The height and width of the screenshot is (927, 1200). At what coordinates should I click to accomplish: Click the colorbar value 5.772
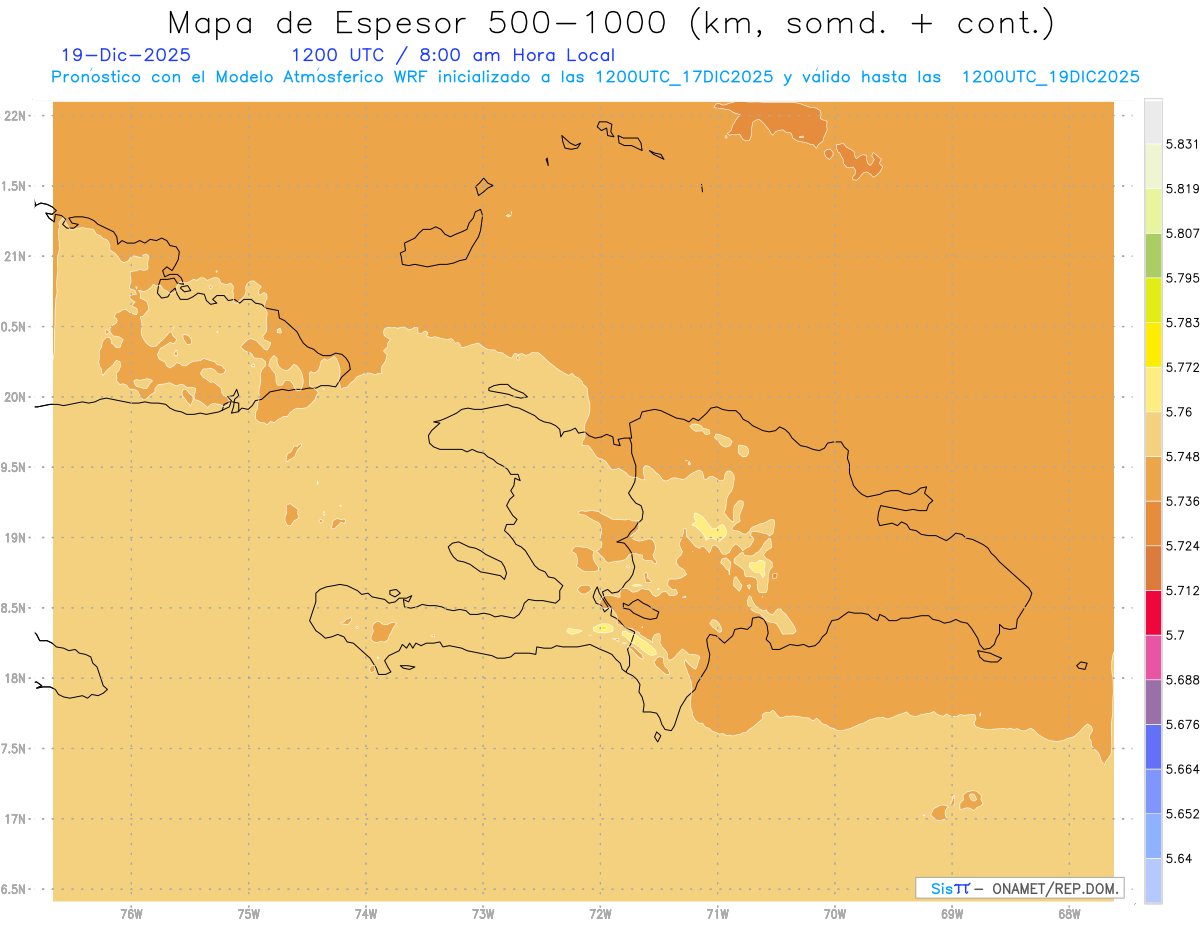pos(1182,367)
